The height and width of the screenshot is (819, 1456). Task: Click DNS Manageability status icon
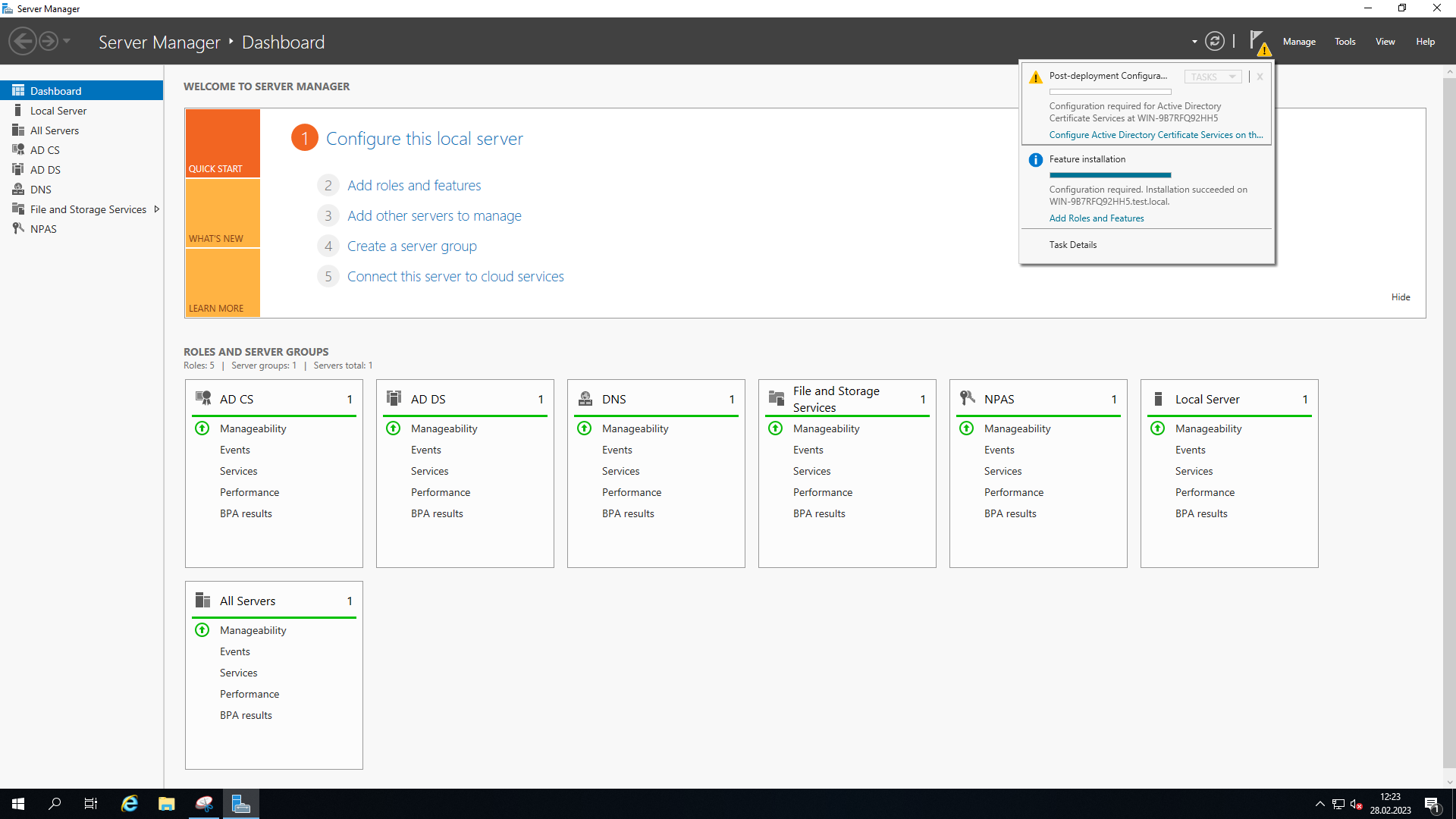point(585,428)
